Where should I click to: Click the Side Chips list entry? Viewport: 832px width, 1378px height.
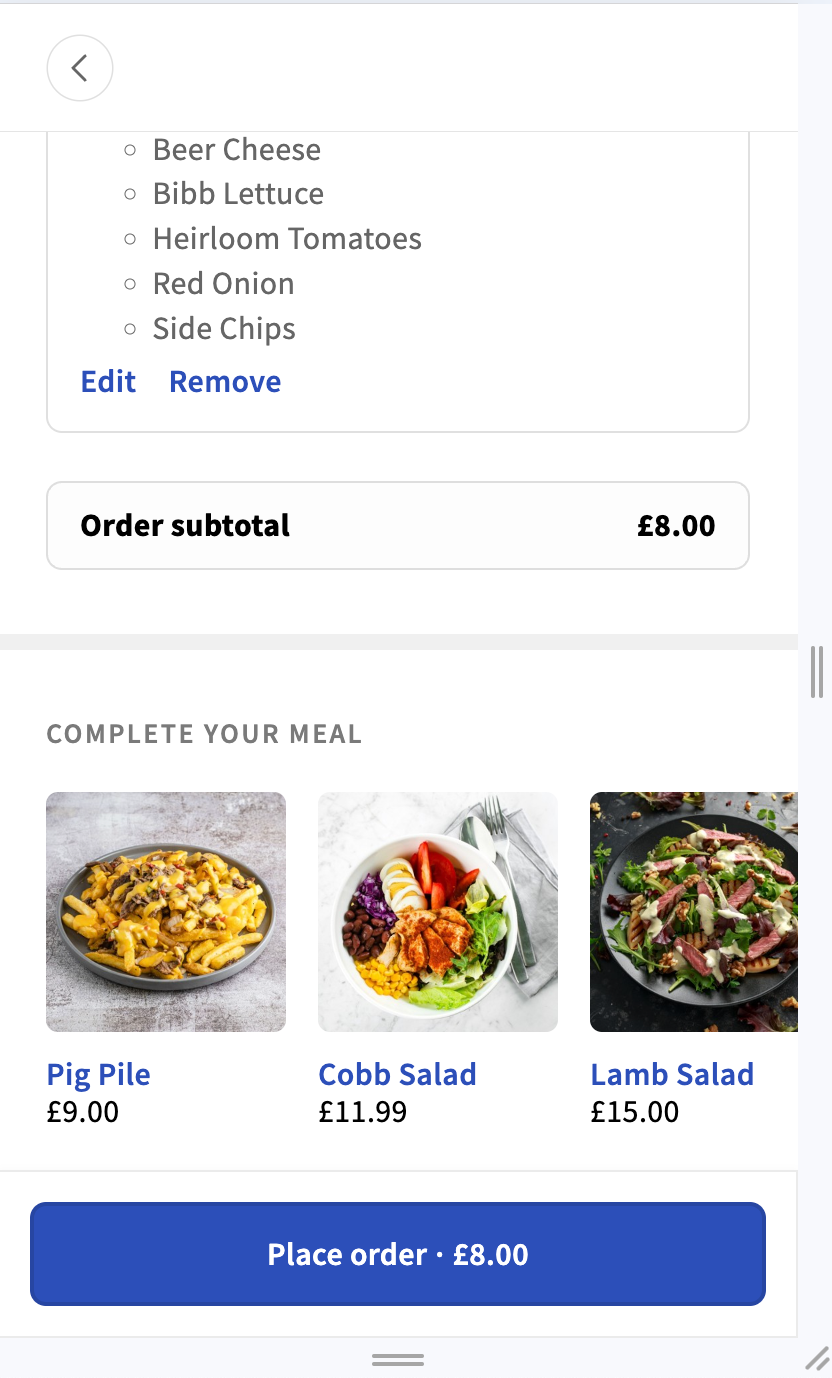(224, 329)
